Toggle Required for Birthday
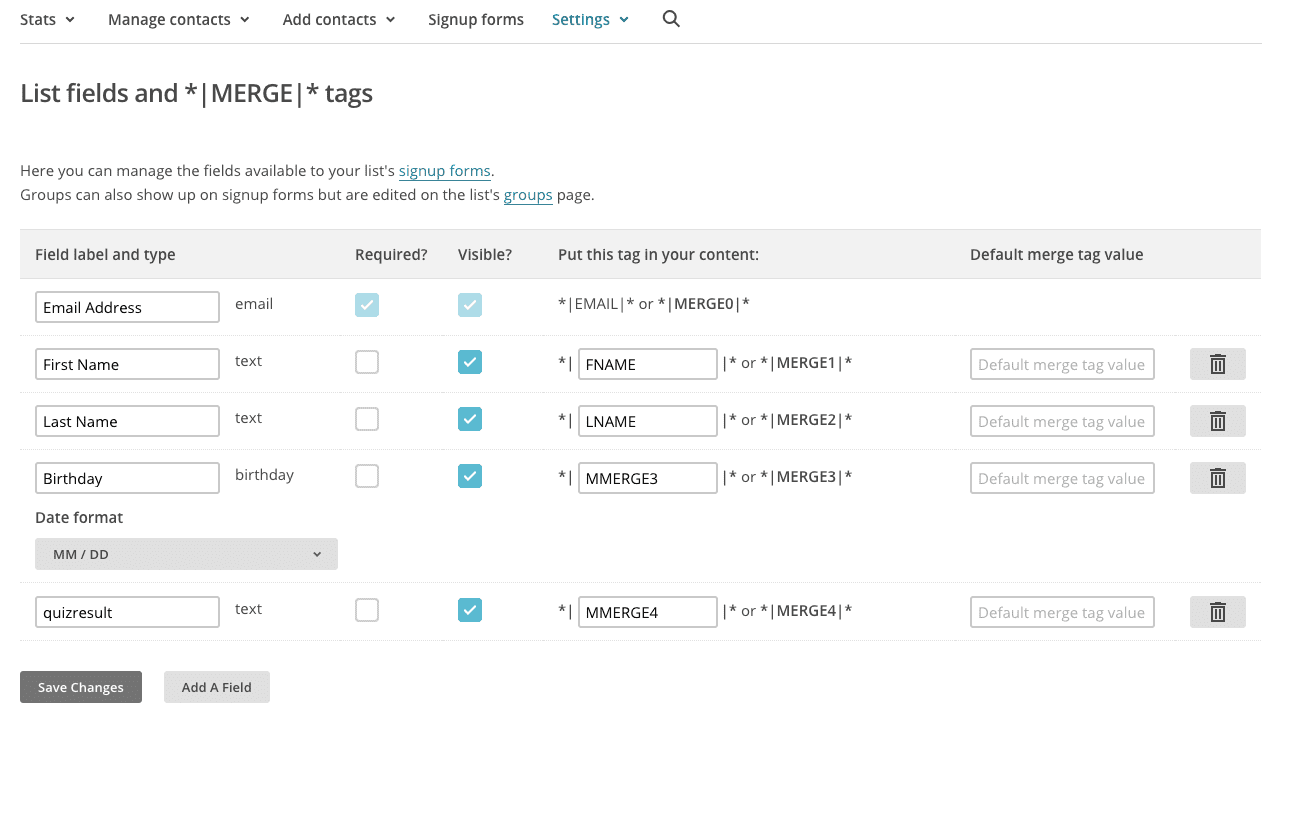This screenshot has height=818, width=1297. point(367,476)
